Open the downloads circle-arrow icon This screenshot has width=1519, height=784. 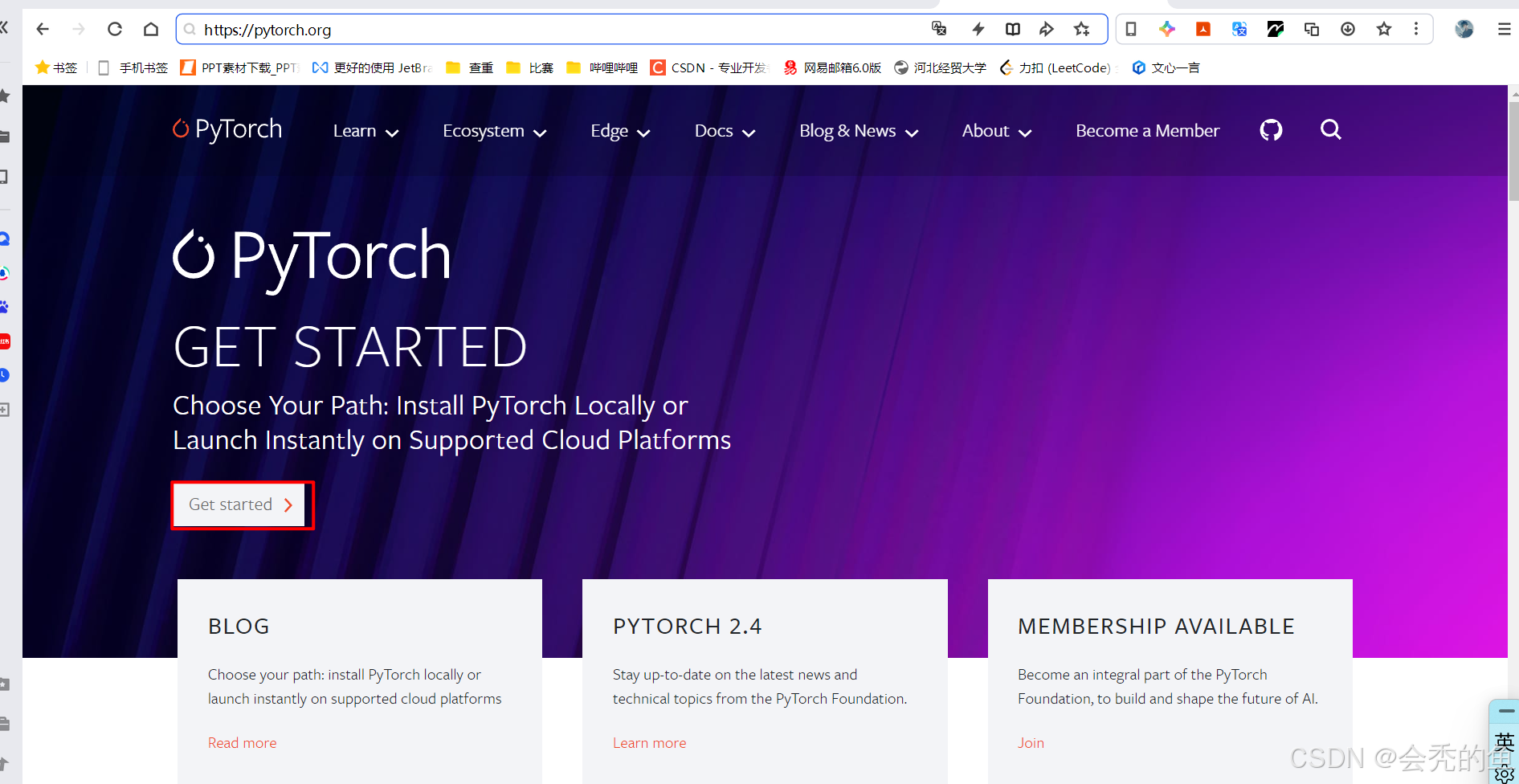point(1348,29)
